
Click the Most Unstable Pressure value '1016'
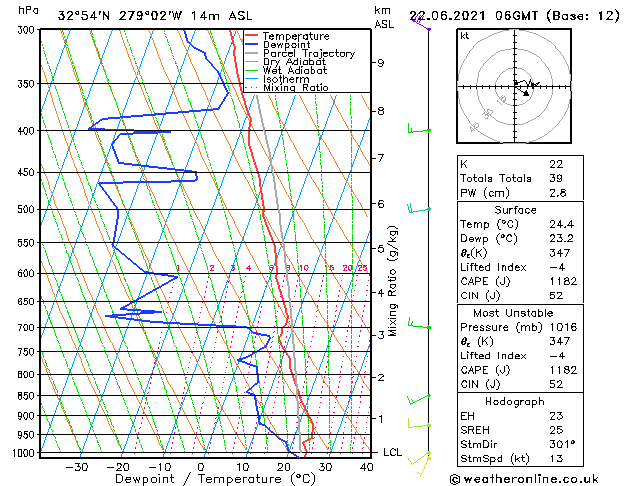(563, 327)
